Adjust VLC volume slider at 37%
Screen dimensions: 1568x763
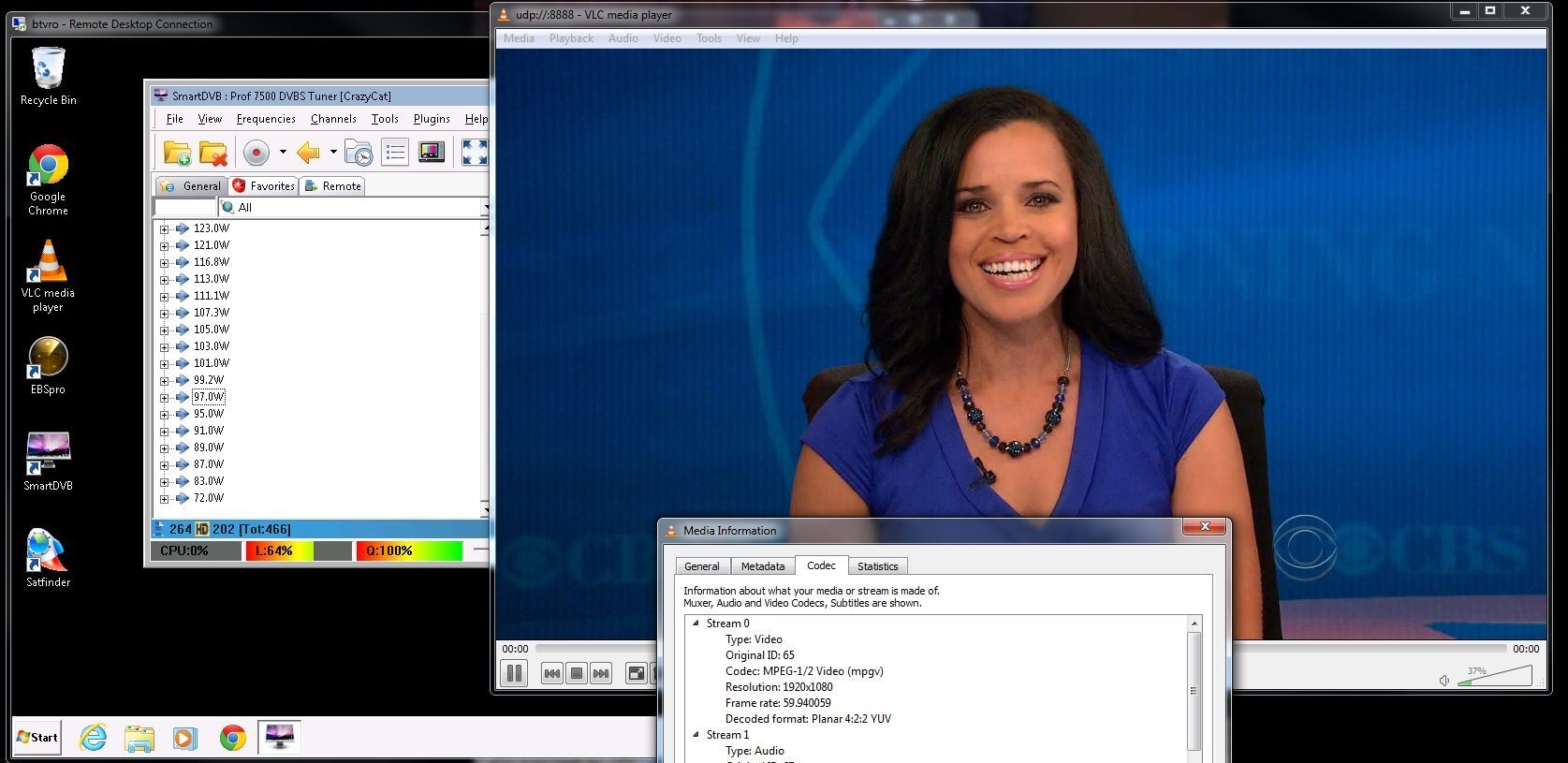point(1495,676)
